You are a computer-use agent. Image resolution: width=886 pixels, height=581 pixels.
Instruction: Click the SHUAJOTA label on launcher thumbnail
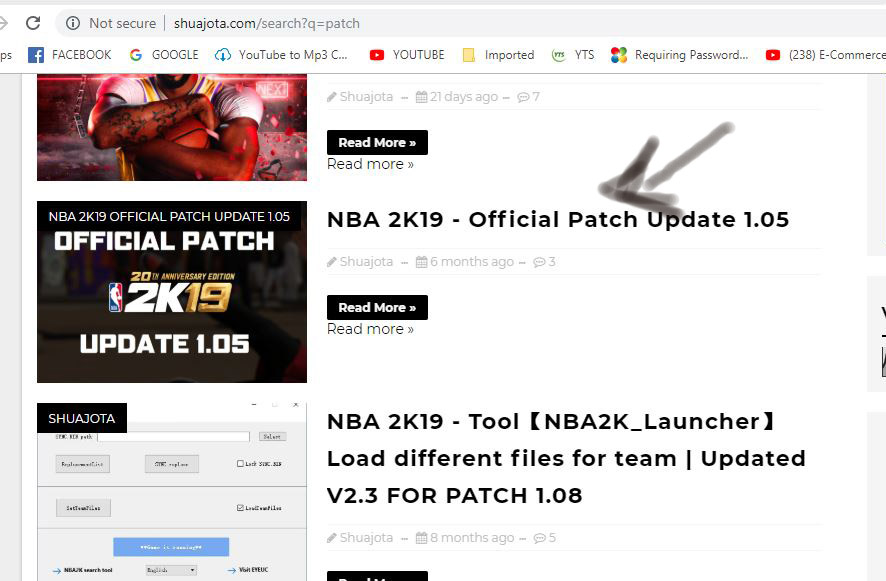pyautogui.click(x=82, y=418)
